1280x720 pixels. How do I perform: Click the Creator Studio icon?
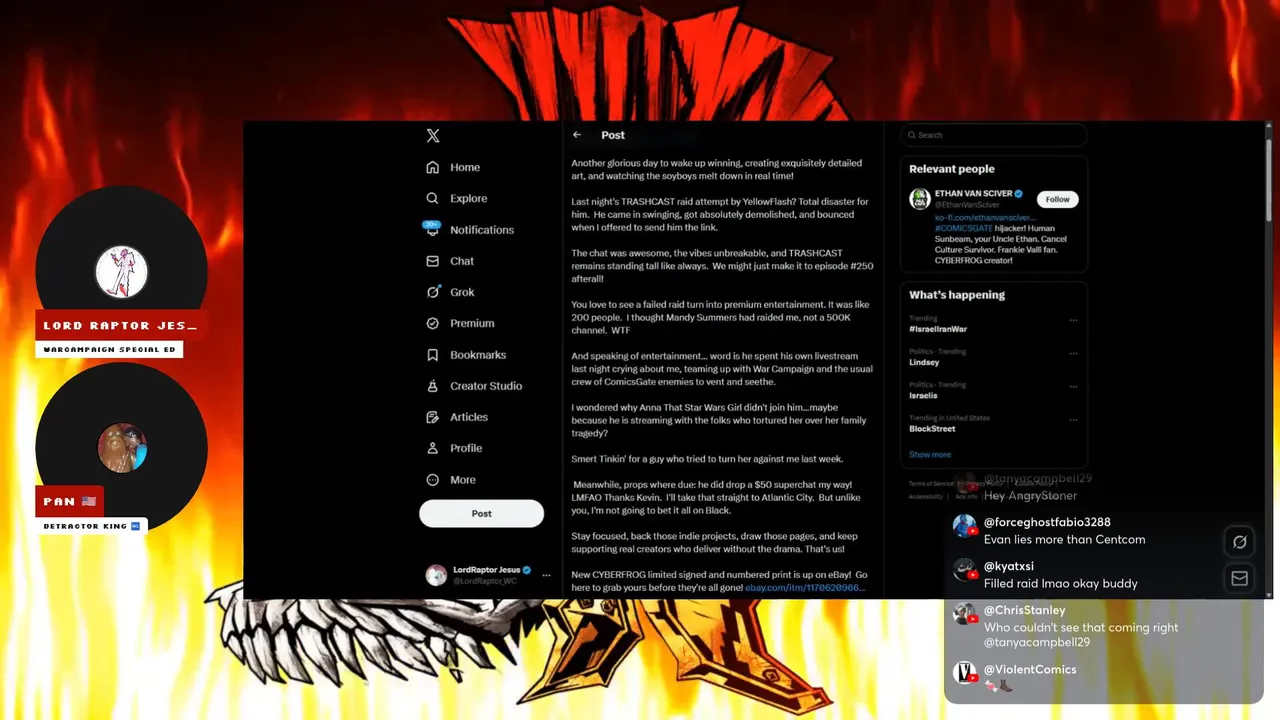(432, 386)
